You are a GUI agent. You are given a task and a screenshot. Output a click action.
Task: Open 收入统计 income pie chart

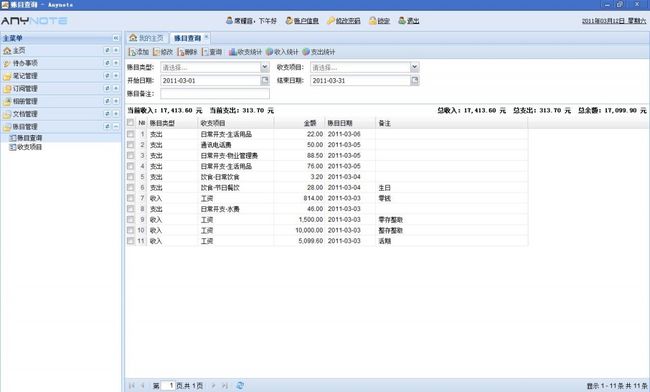282,52
